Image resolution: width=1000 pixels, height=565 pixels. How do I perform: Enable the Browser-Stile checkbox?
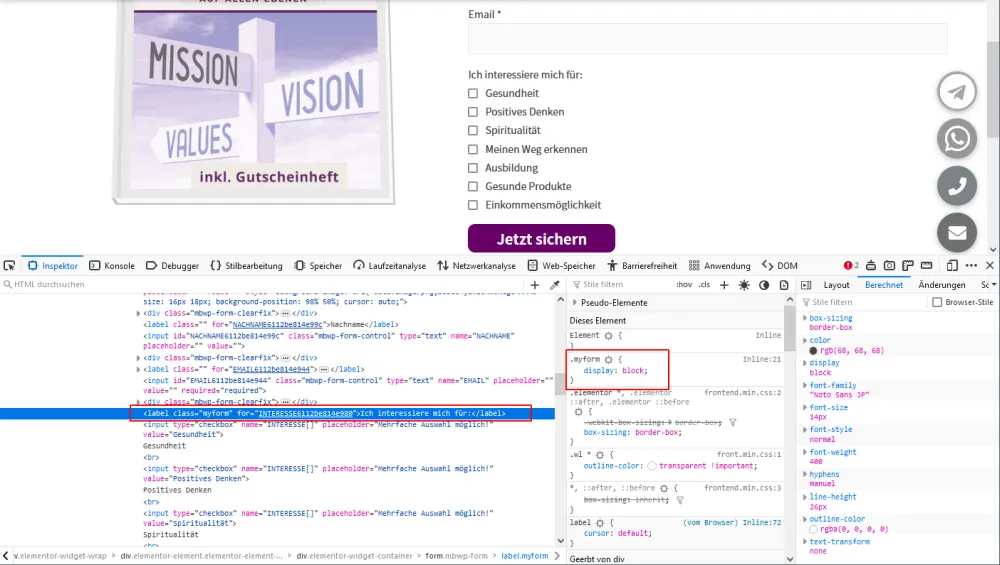pos(937,302)
